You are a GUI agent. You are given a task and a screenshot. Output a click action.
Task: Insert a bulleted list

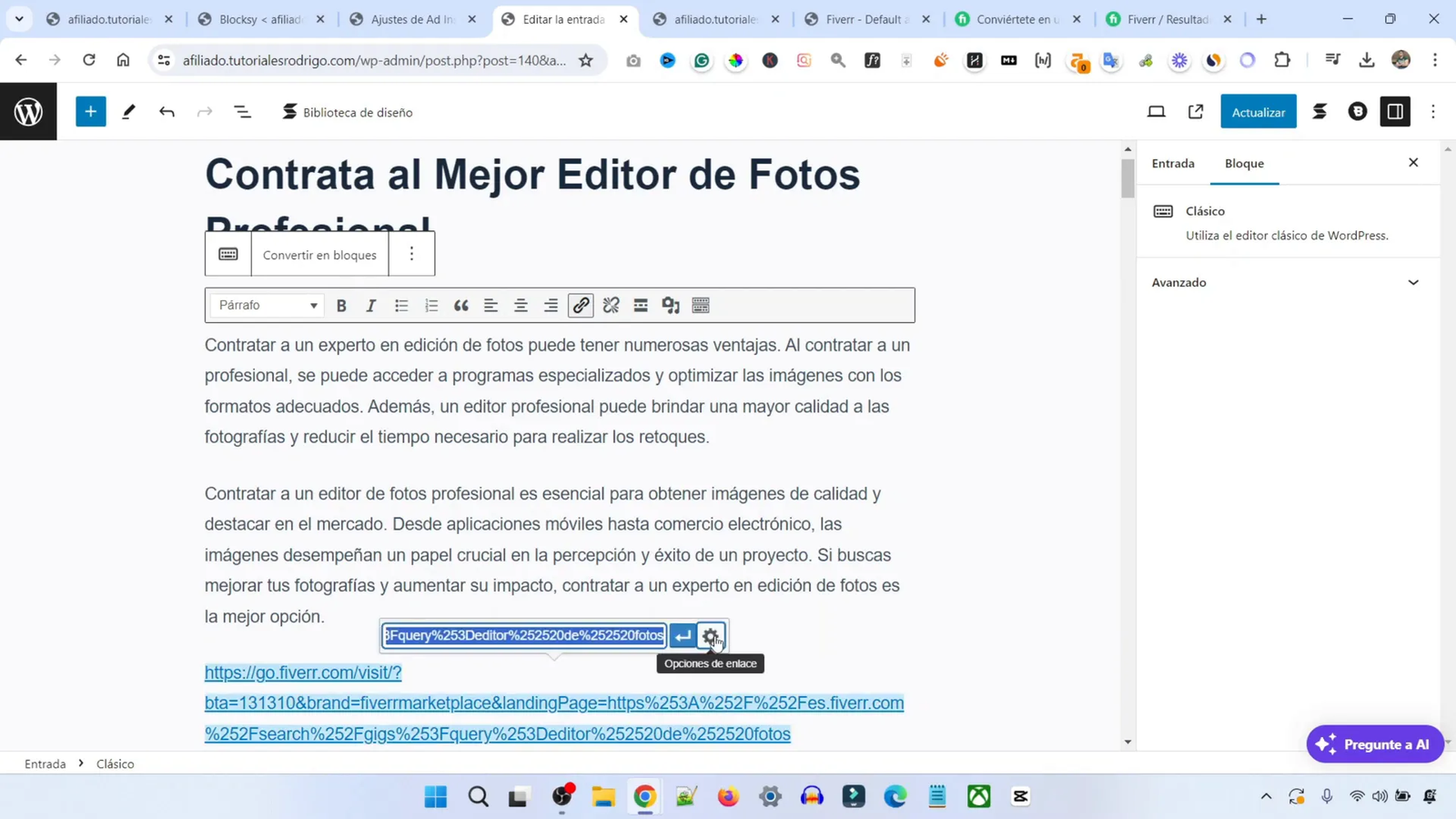[400, 305]
